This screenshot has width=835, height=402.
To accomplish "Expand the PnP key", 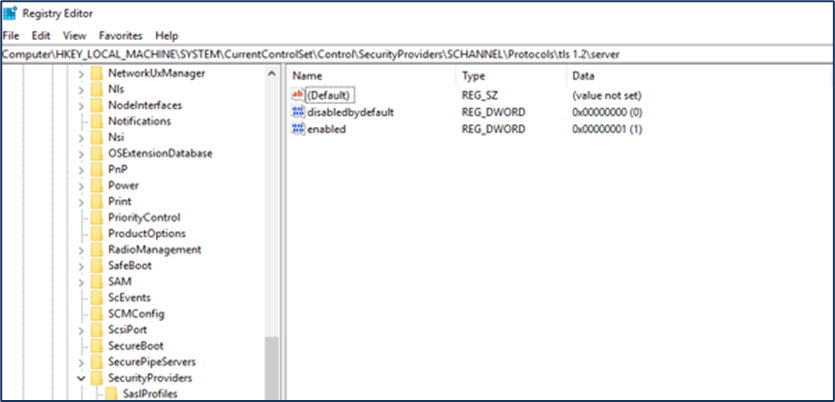I will (x=81, y=170).
